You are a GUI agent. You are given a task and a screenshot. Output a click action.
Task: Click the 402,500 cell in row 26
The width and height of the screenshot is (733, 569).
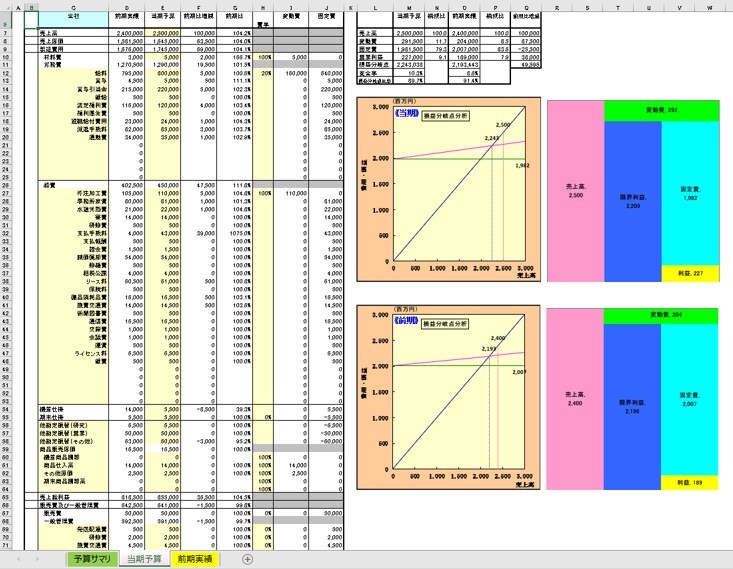[x=127, y=185]
